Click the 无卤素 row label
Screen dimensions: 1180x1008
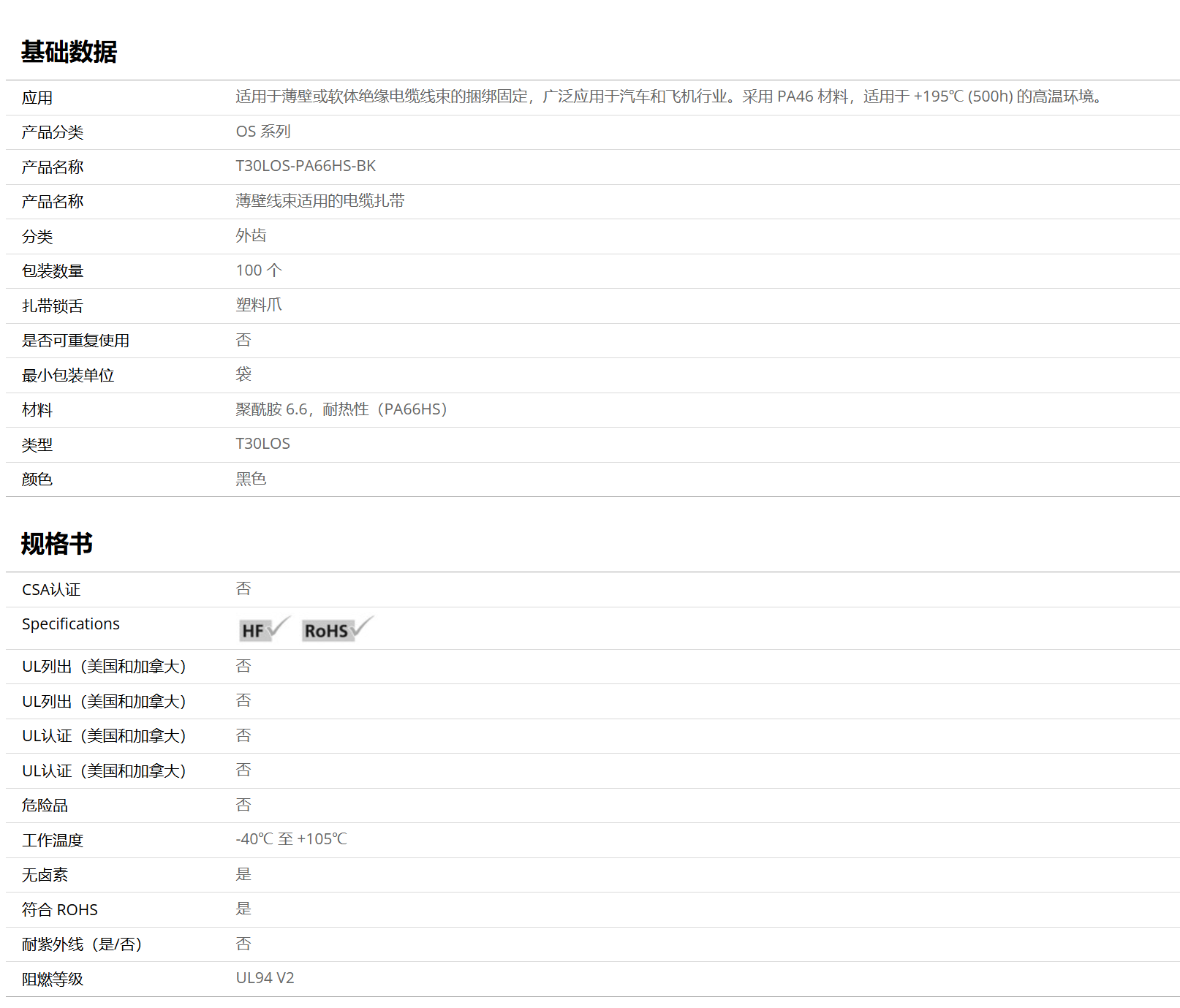45,875
